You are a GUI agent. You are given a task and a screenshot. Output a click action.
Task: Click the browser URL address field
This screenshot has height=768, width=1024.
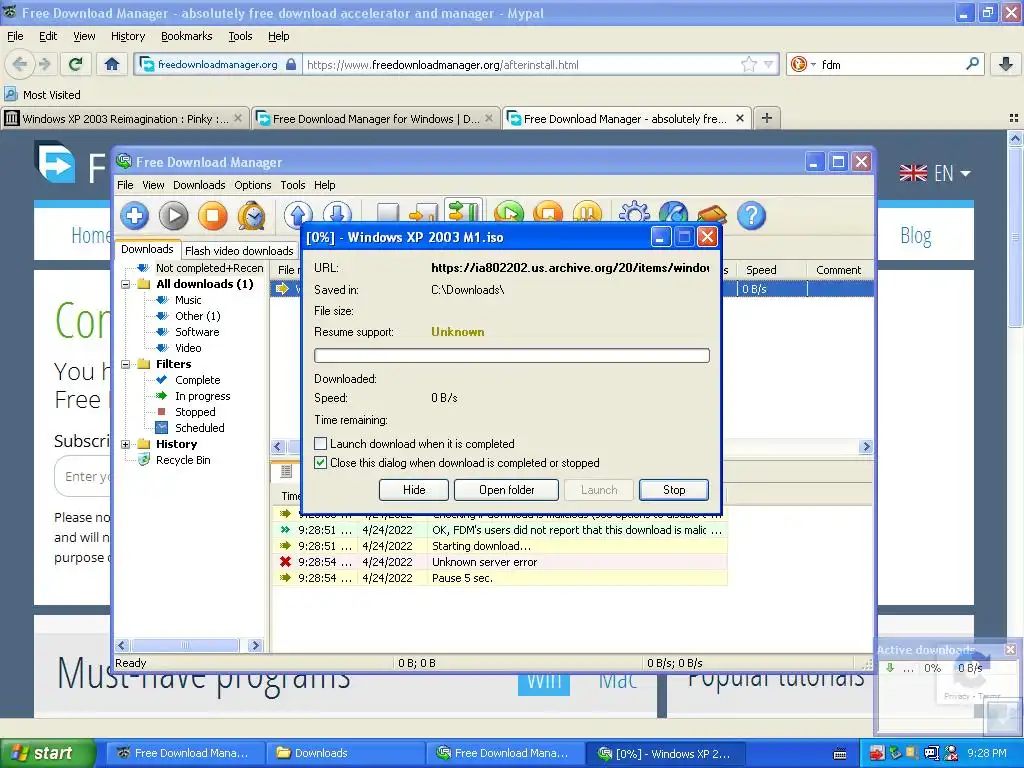pos(519,64)
